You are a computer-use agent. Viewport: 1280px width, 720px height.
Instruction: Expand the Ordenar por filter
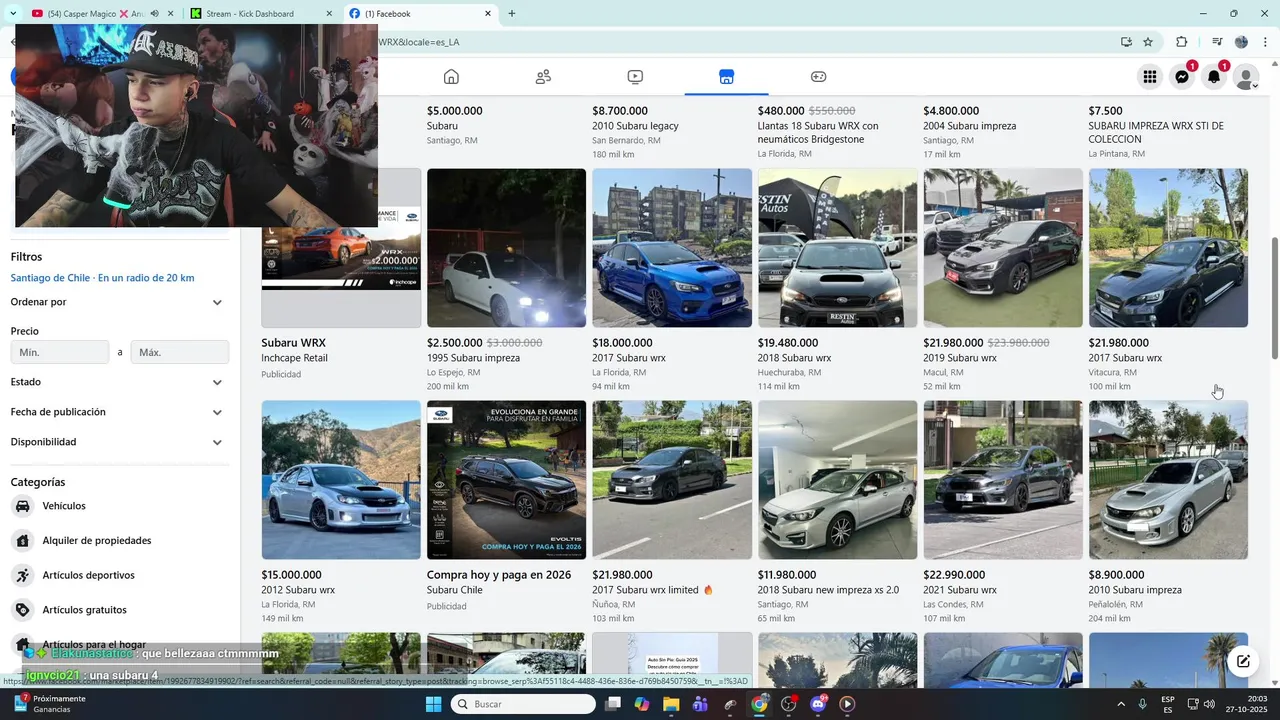tap(119, 302)
